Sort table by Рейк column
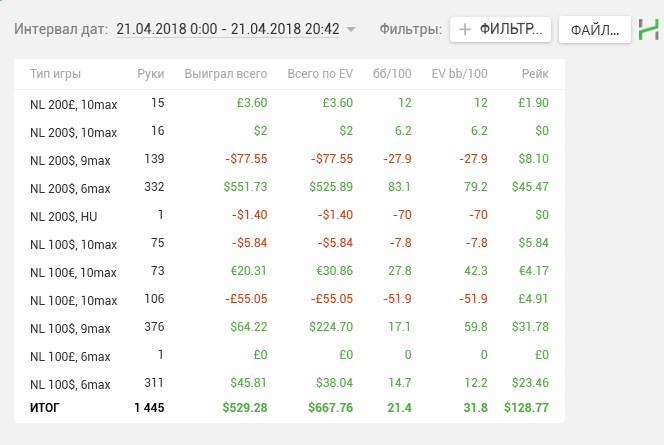This screenshot has width=664, height=445. 534,75
